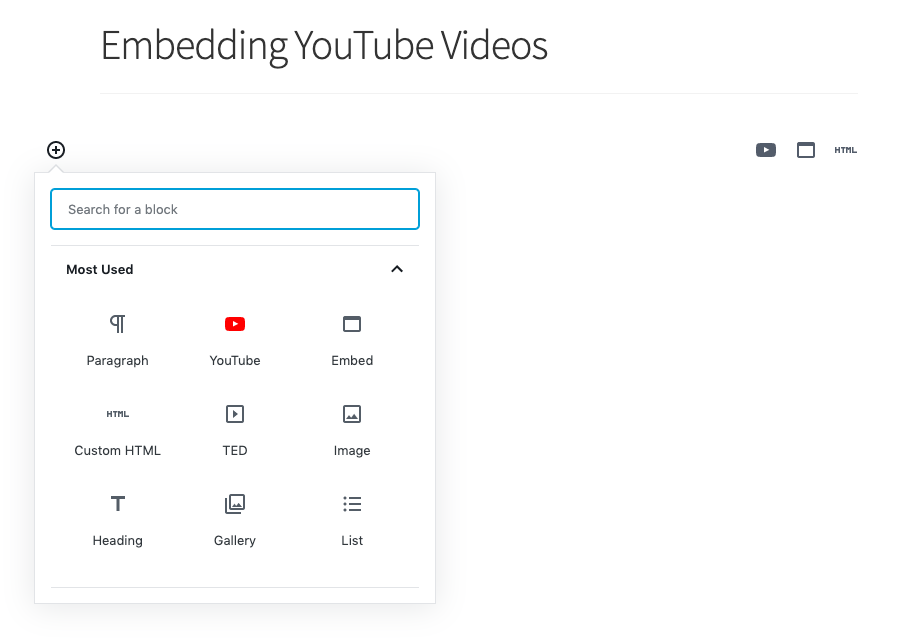Select the Embed block icon
The image size is (907, 640).
(352, 324)
